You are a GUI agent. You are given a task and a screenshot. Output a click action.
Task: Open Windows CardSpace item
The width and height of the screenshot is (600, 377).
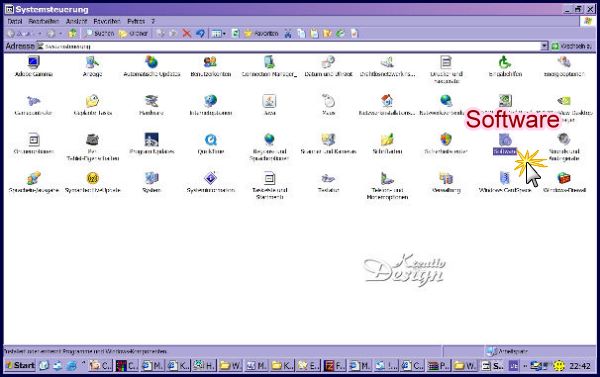tap(505, 183)
